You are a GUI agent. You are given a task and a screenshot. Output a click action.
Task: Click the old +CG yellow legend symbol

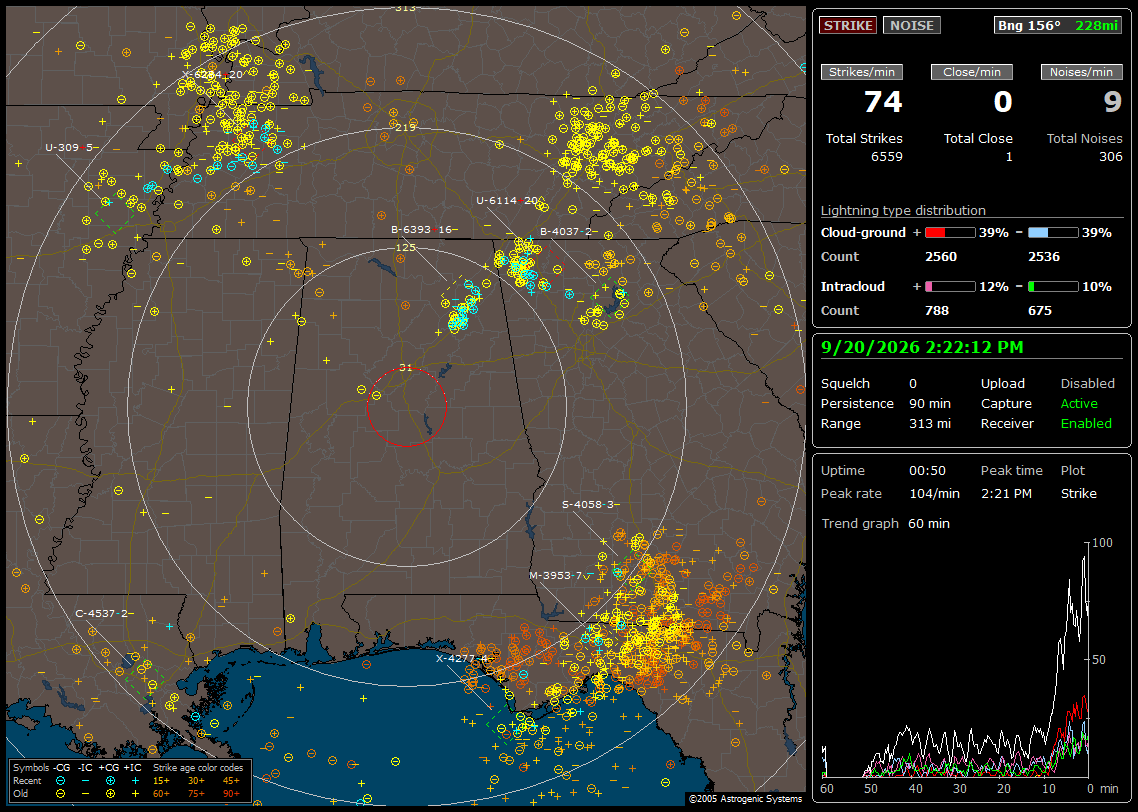110,794
